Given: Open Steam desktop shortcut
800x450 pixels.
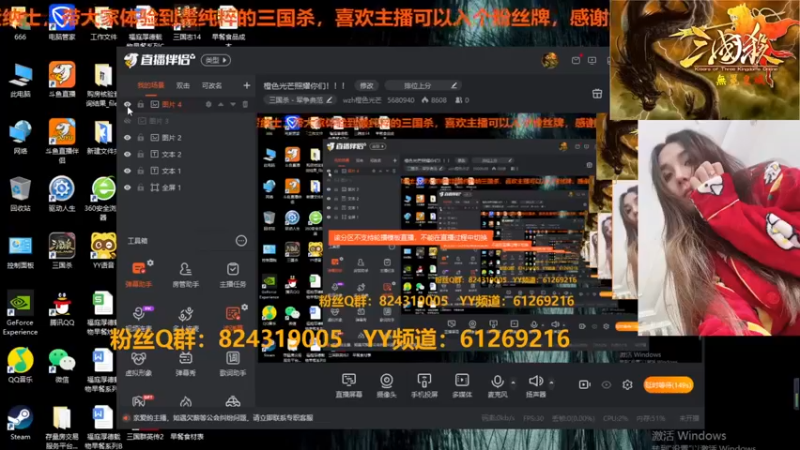Looking at the screenshot, I should pyautogui.click(x=20, y=423).
